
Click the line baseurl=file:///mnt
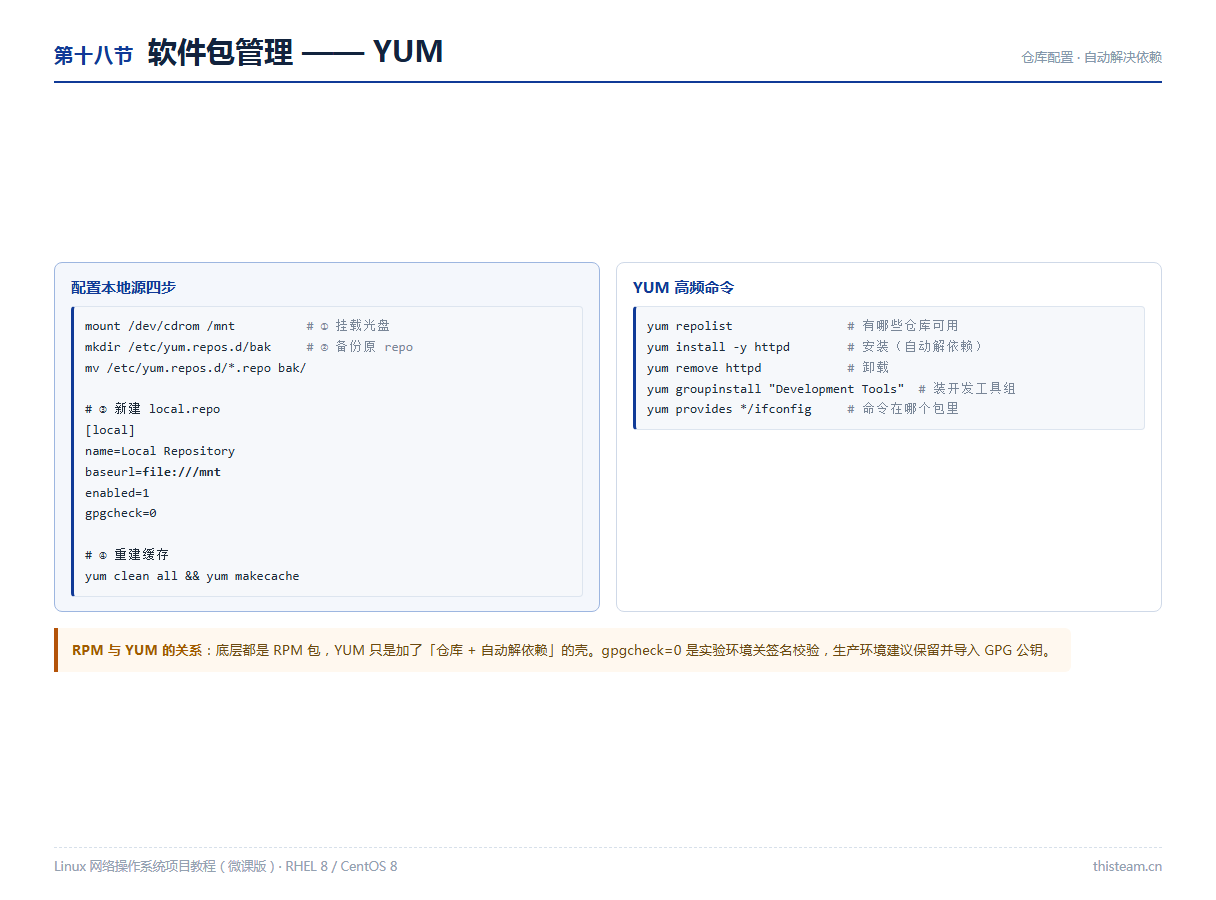click(x=153, y=472)
